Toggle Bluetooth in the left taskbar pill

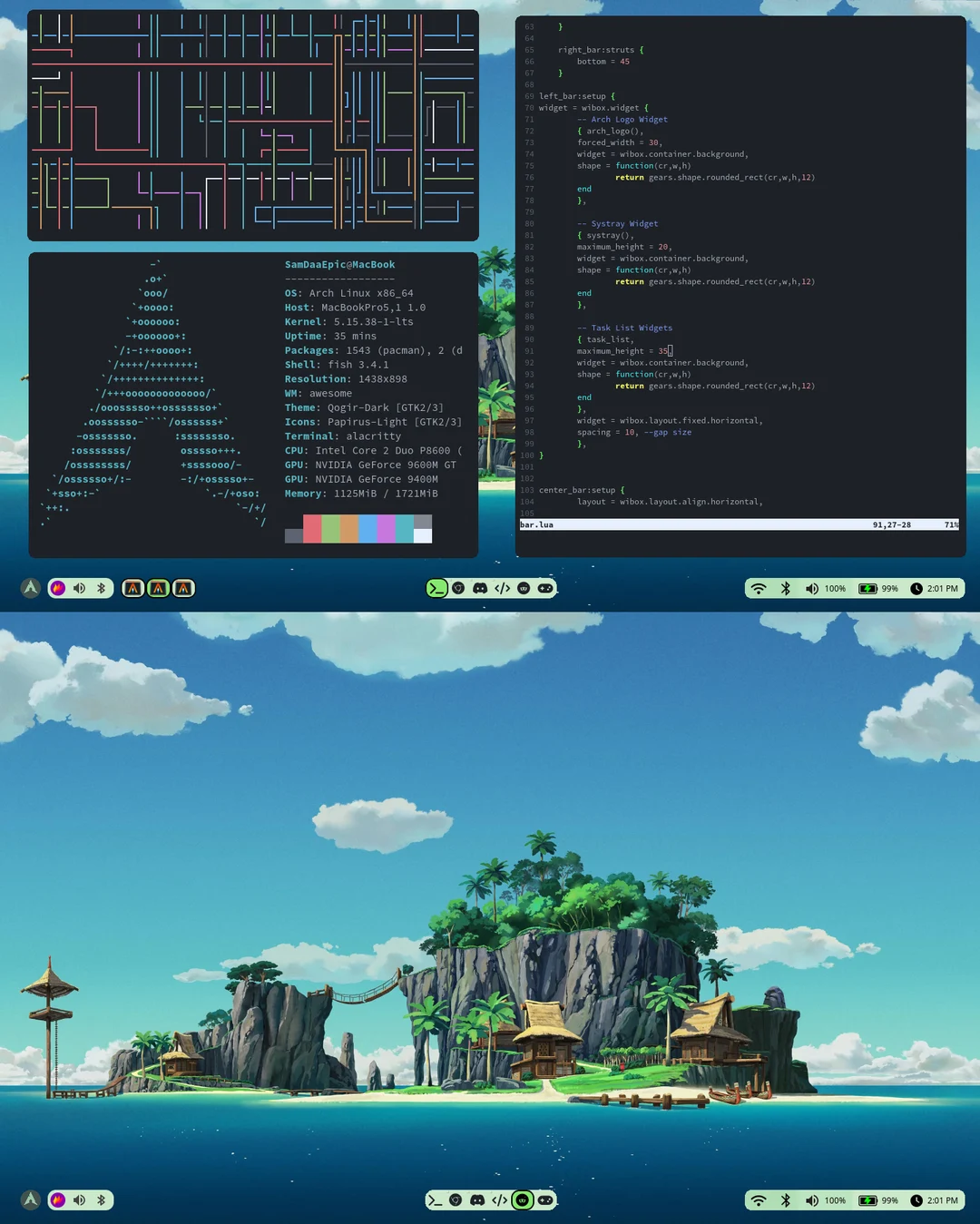click(x=102, y=588)
